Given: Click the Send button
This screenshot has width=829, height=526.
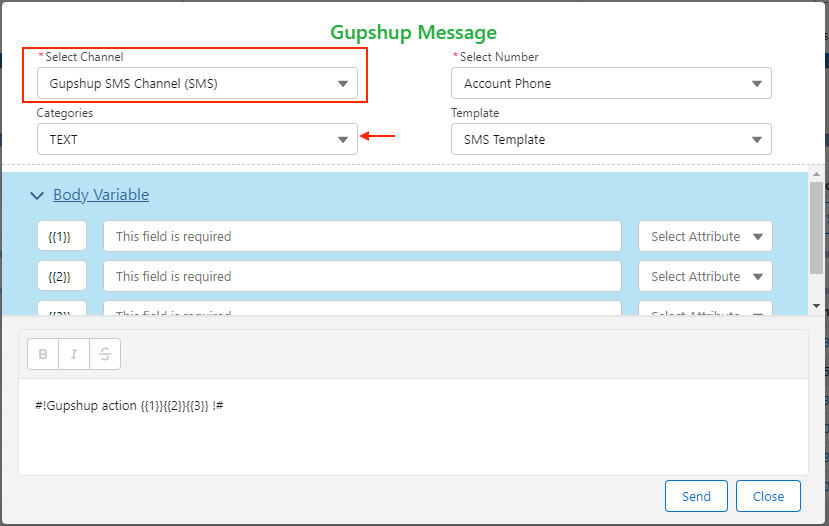Looking at the screenshot, I should tap(696, 496).
